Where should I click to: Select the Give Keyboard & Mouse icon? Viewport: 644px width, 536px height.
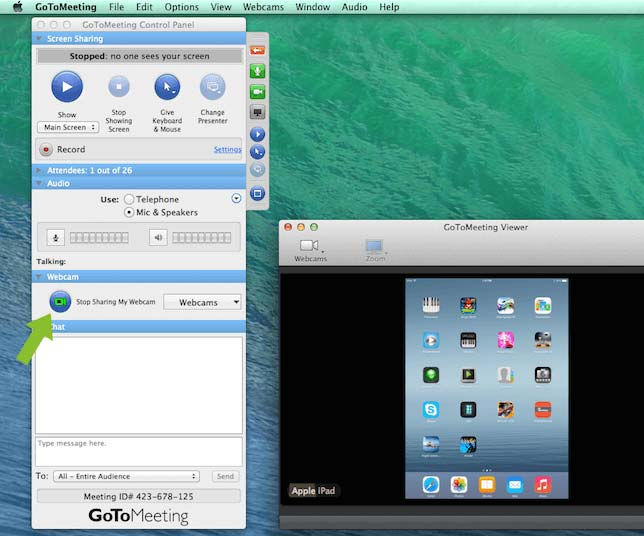(x=167, y=87)
